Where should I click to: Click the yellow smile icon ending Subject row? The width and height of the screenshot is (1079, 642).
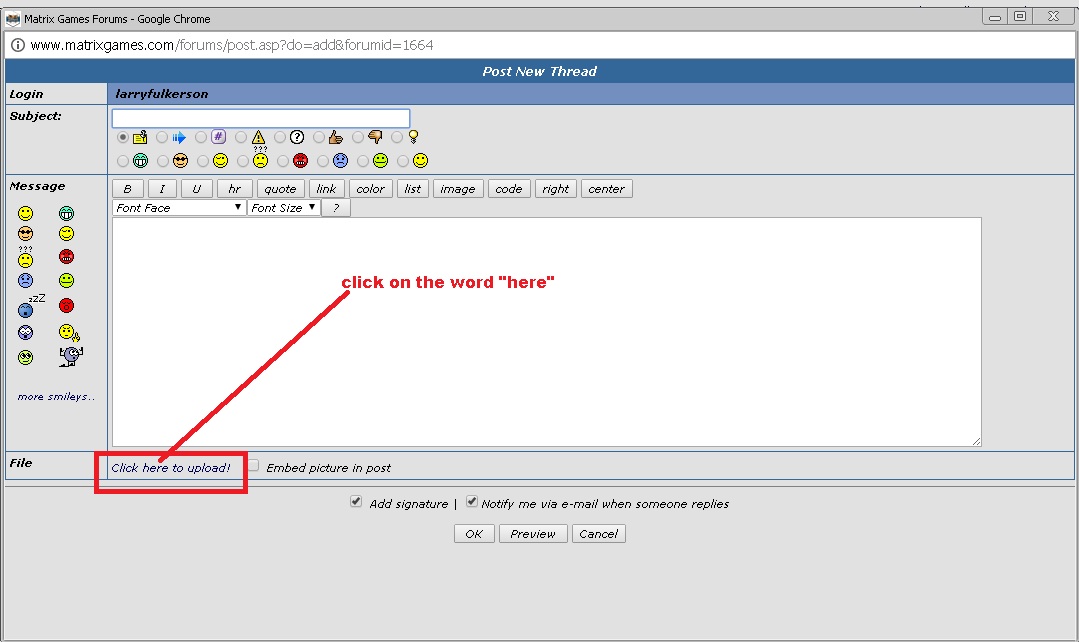[420, 161]
